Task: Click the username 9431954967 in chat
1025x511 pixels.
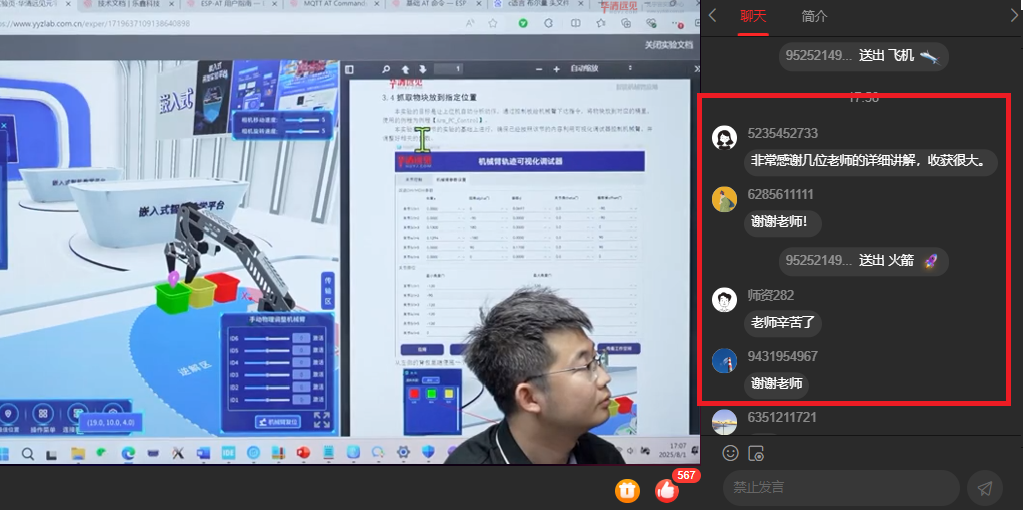Action: (782, 356)
